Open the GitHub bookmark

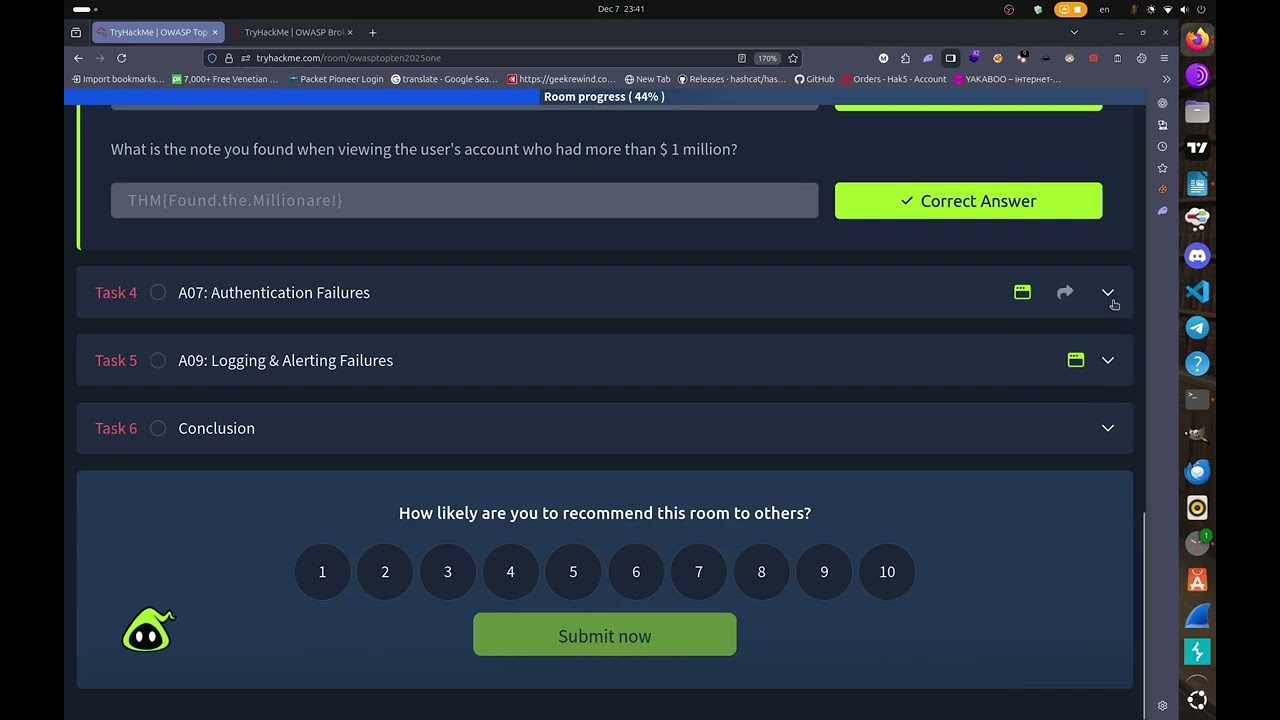click(x=814, y=79)
